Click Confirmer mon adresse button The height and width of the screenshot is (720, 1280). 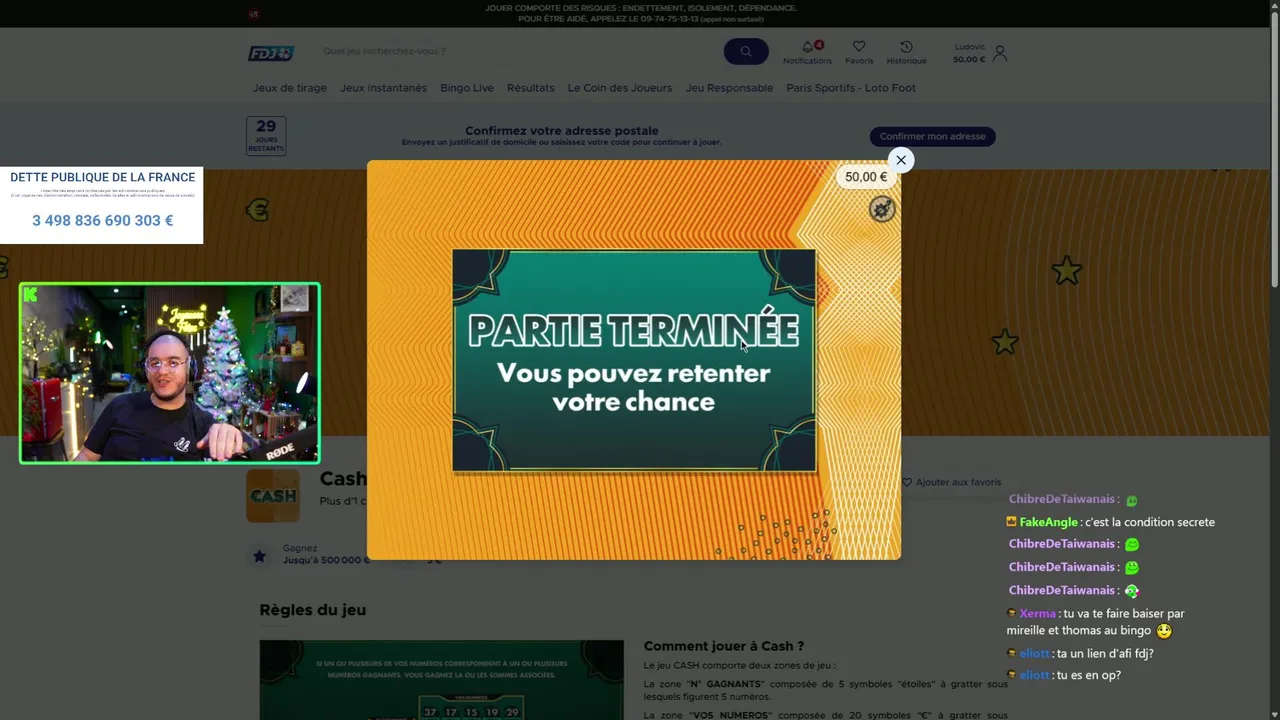pos(932,136)
